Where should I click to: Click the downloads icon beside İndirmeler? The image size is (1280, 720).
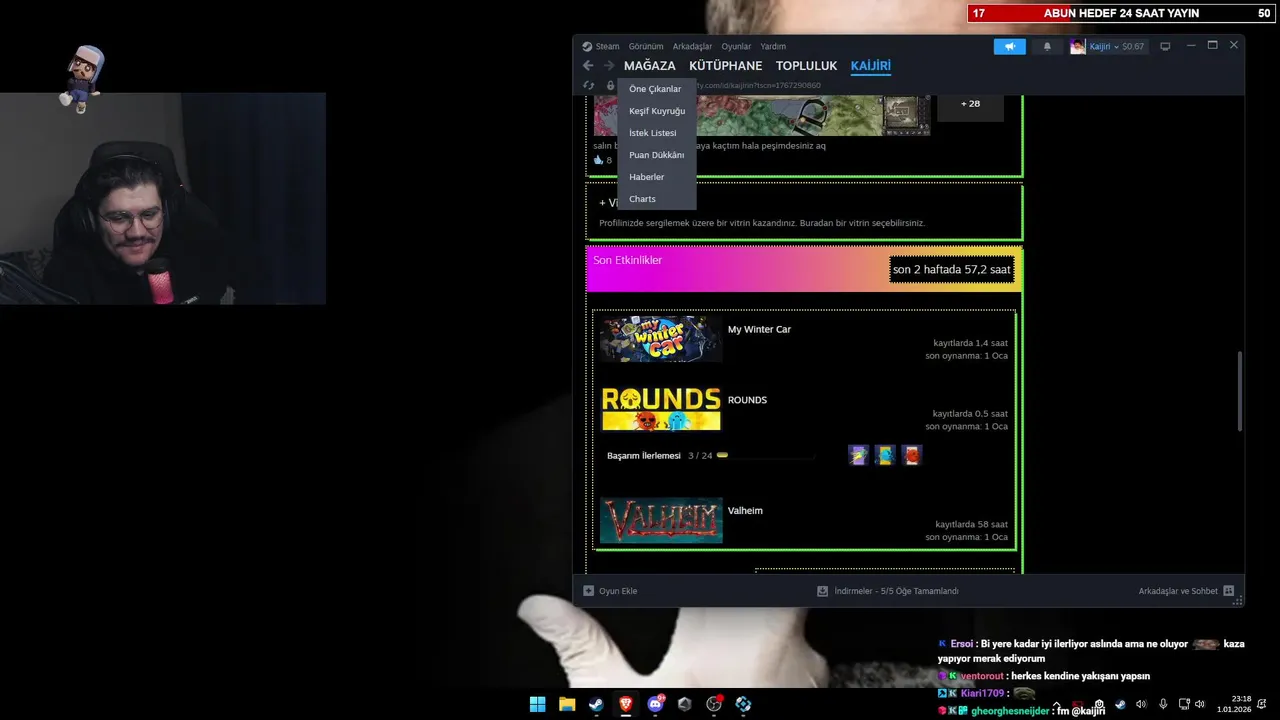[x=822, y=591]
